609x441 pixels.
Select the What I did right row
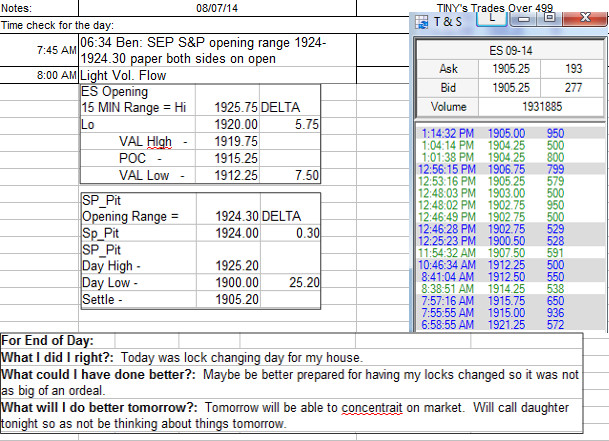pos(291,357)
